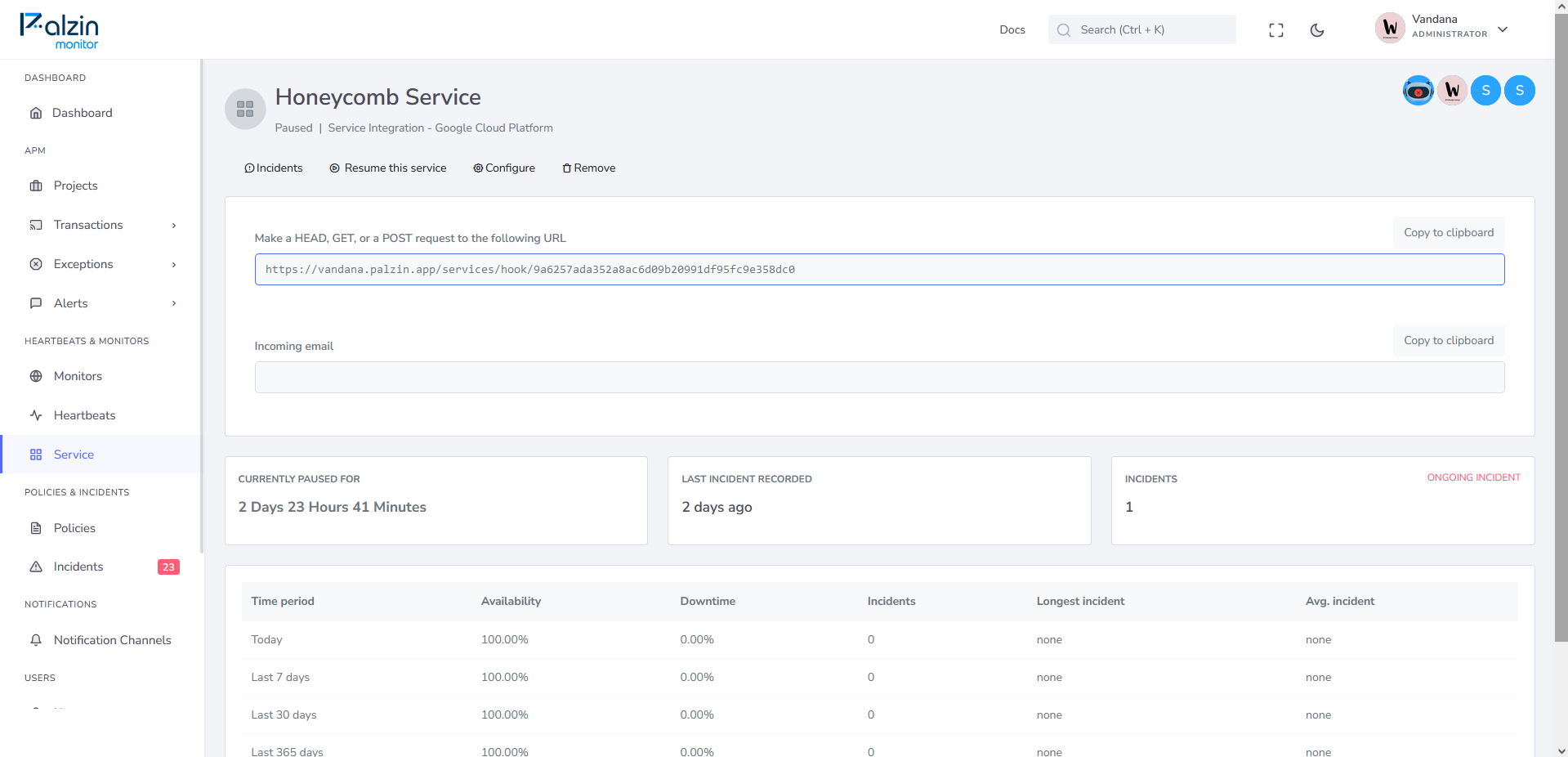Click the 'Today' table row label

tap(266, 639)
